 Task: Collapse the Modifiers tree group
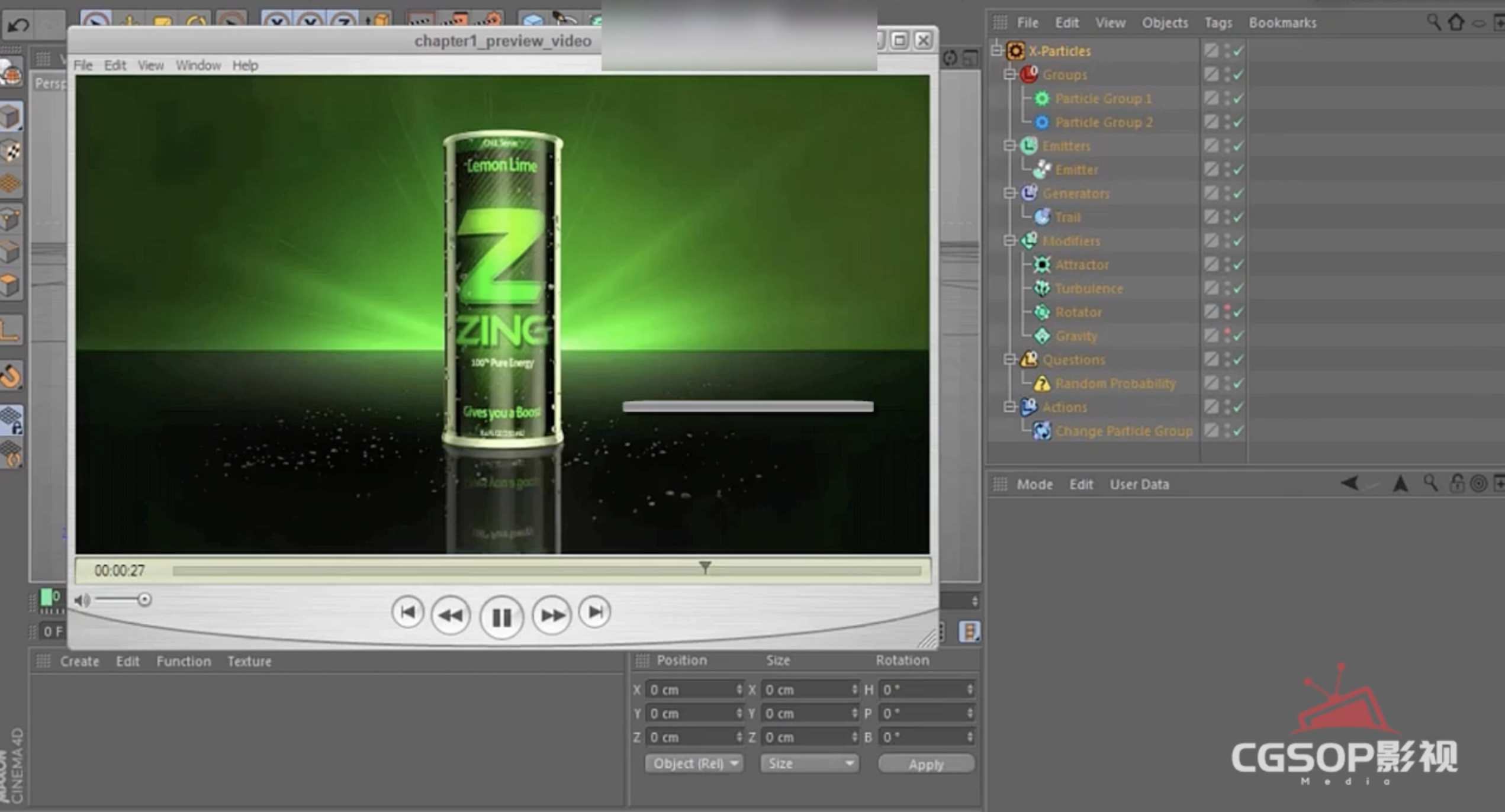click(x=1010, y=241)
